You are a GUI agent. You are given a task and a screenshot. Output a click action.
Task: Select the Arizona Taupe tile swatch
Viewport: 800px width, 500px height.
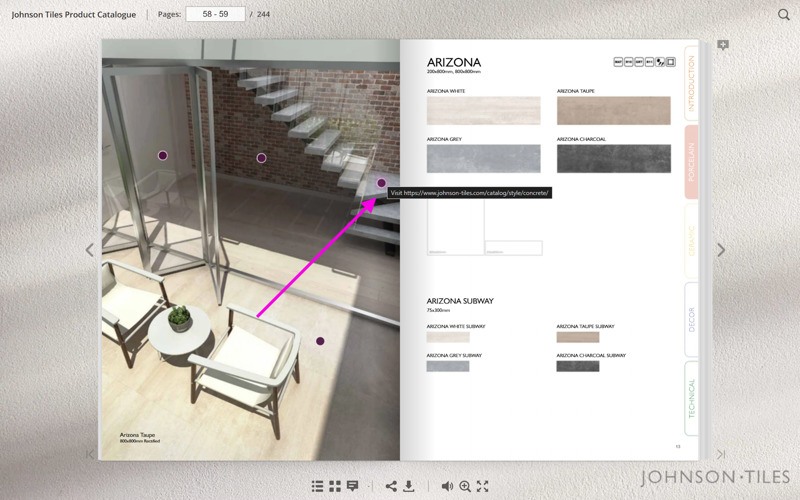pos(614,110)
